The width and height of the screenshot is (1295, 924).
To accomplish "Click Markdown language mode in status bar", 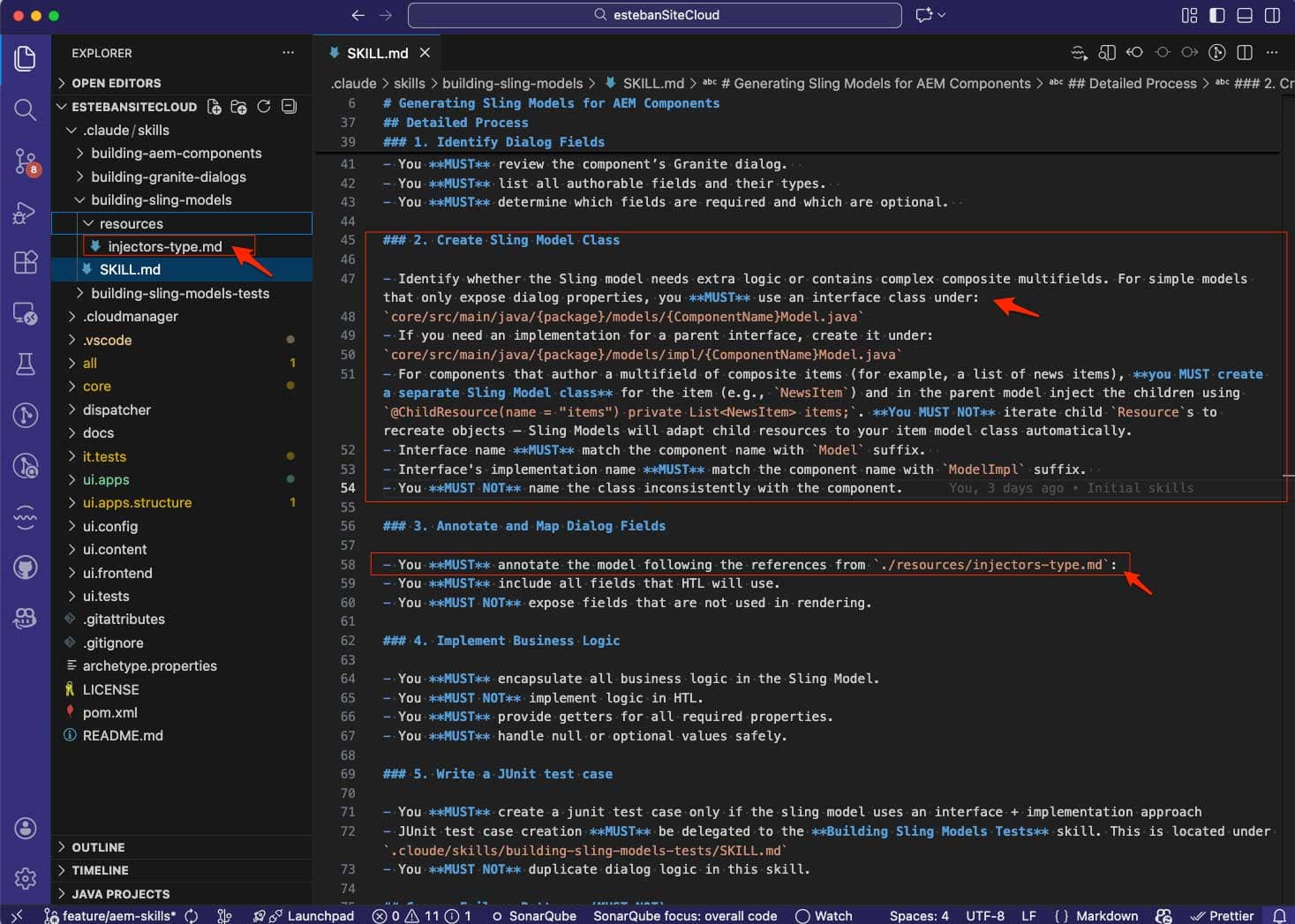I will (1106, 916).
